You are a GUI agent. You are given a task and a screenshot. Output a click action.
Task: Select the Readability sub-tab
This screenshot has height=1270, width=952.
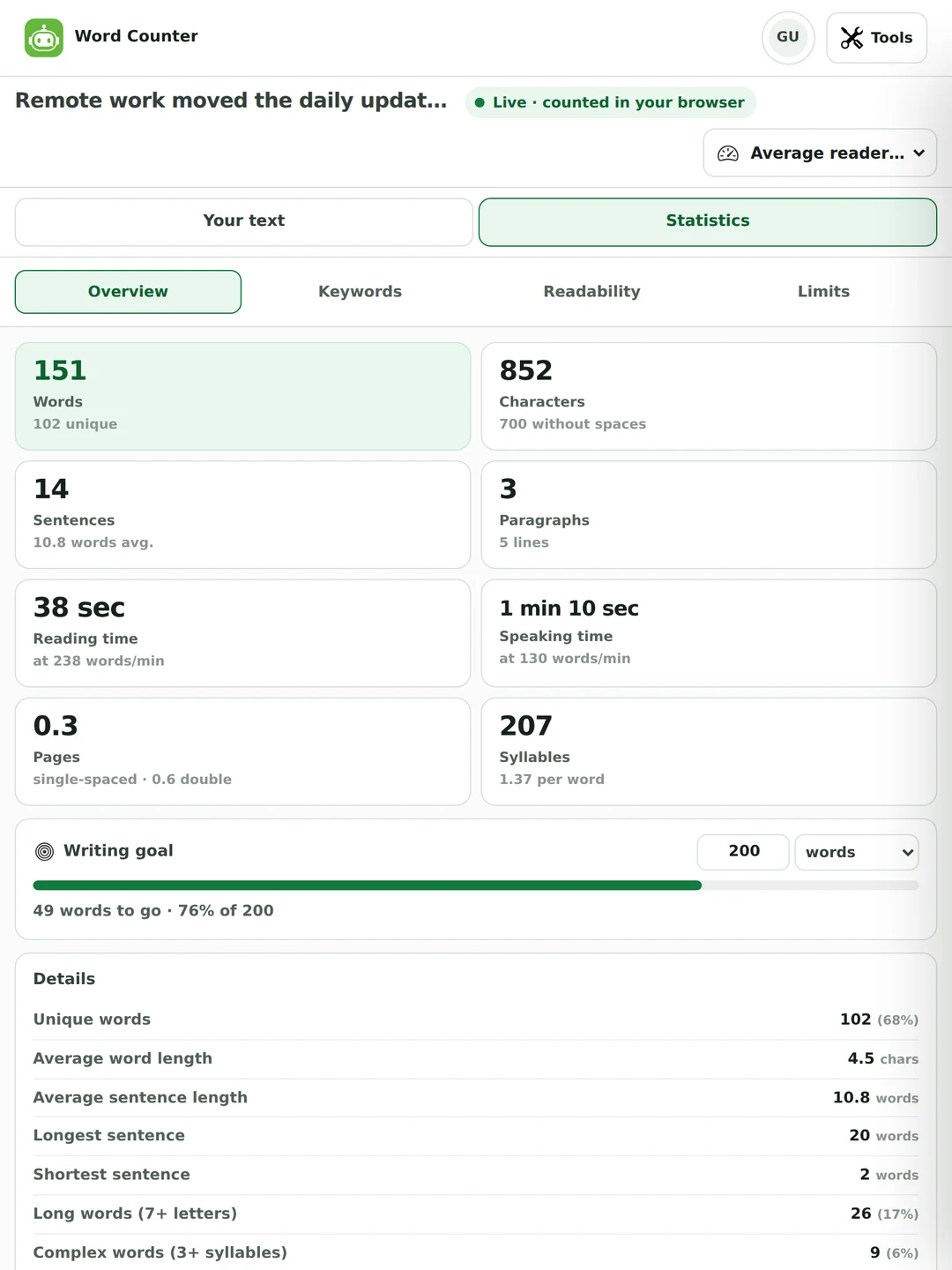[x=591, y=292]
